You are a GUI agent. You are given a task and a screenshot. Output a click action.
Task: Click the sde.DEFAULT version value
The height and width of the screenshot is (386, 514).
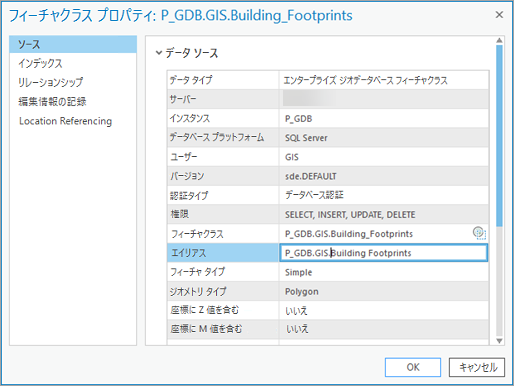click(x=311, y=176)
